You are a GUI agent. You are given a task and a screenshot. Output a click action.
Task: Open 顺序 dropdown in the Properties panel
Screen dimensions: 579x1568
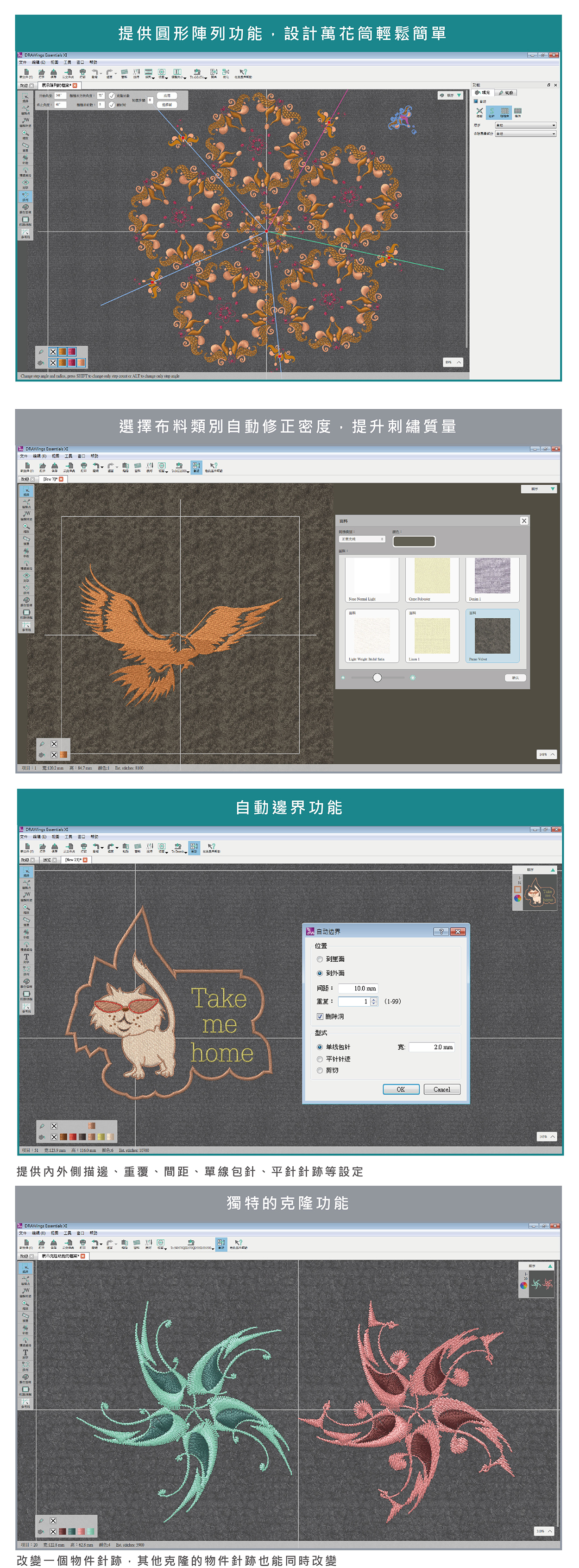(526, 126)
